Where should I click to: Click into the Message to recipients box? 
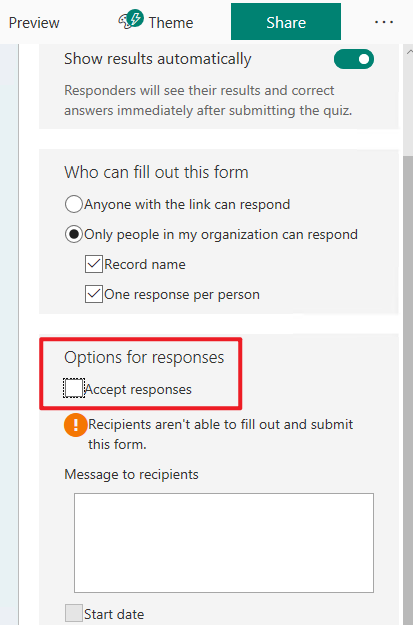click(224, 543)
